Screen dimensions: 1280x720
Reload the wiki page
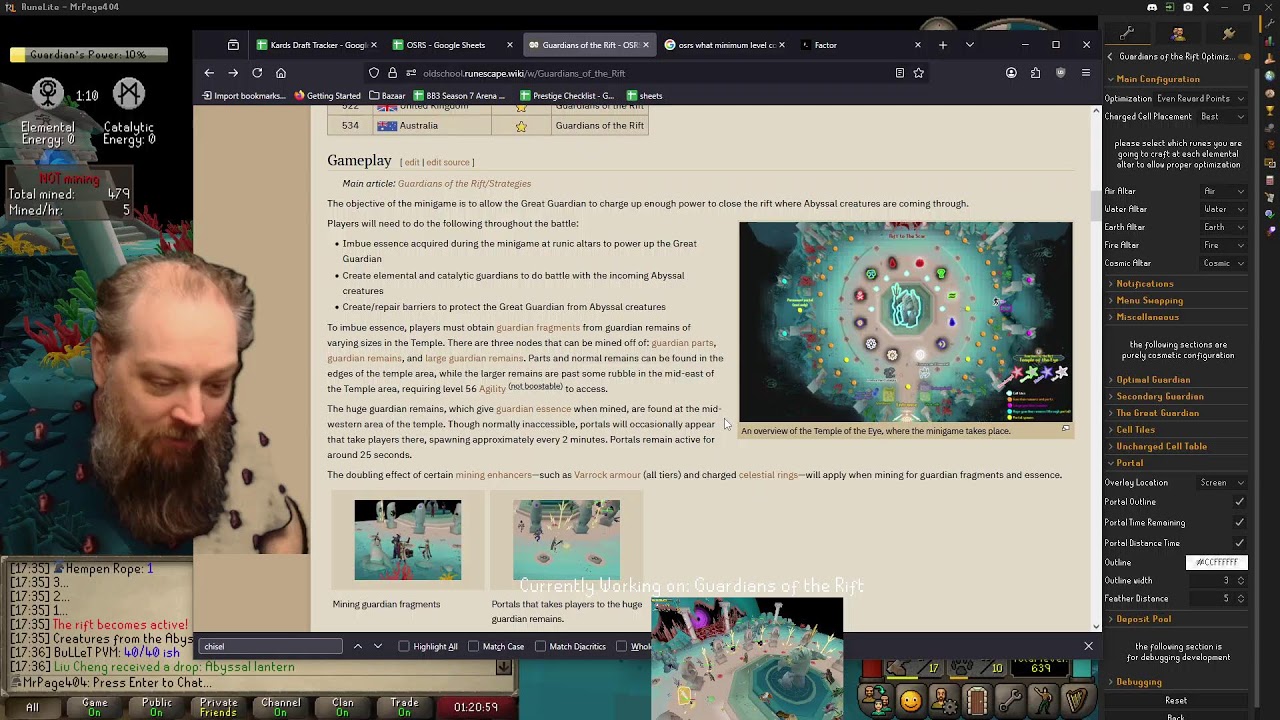(257, 73)
